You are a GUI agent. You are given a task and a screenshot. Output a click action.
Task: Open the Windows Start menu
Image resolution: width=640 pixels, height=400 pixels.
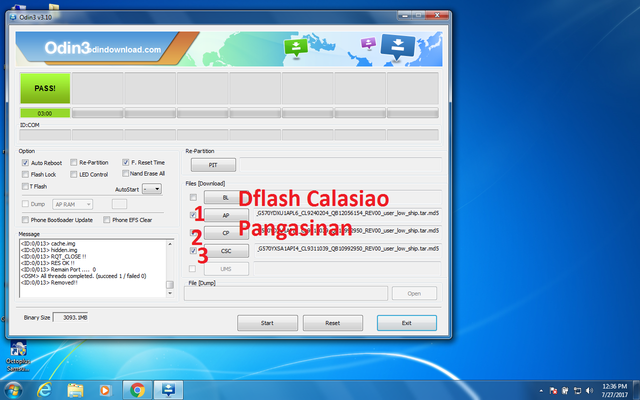[13, 390]
